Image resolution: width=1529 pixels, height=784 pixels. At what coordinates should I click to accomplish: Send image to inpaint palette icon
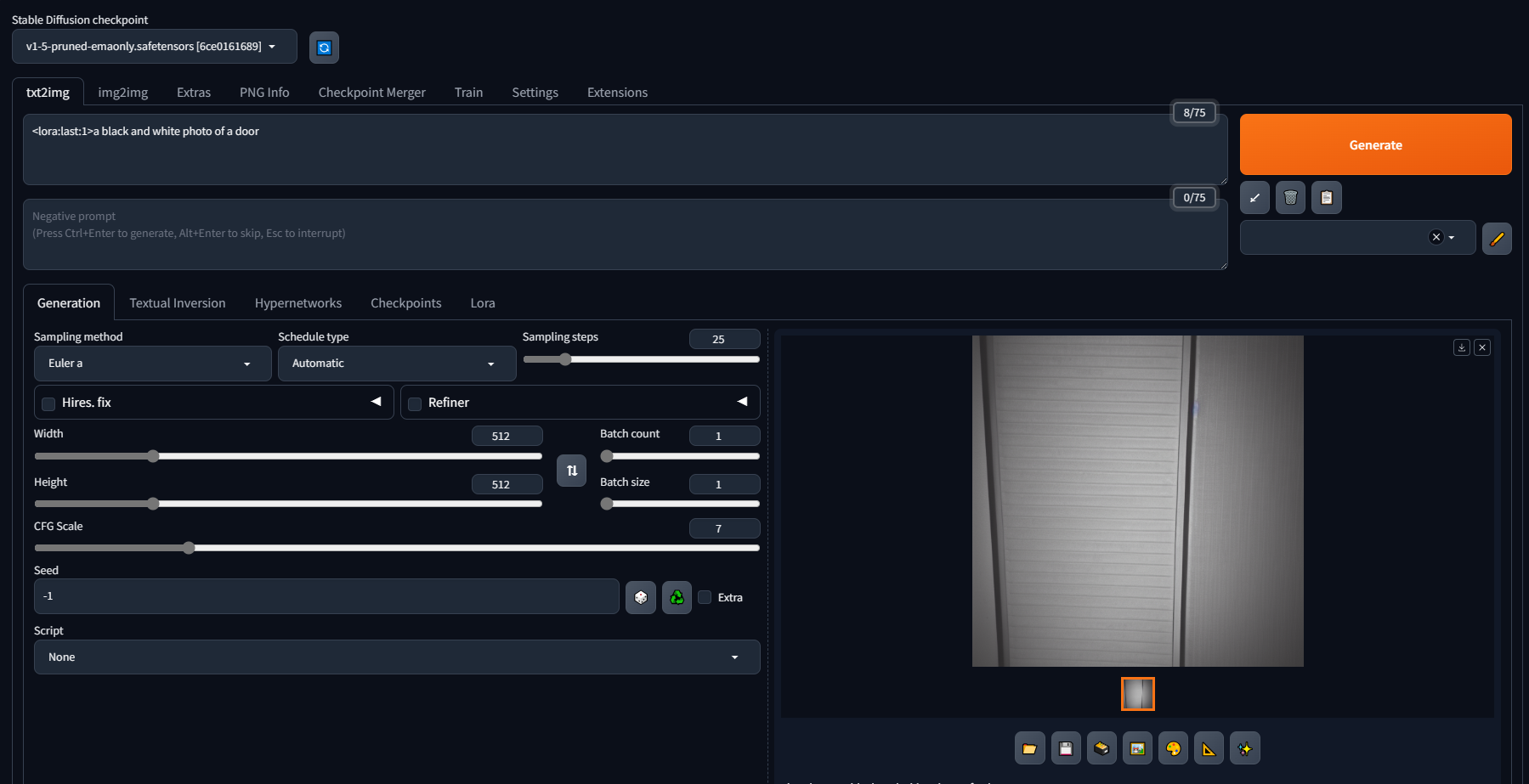(x=1173, y=748)
